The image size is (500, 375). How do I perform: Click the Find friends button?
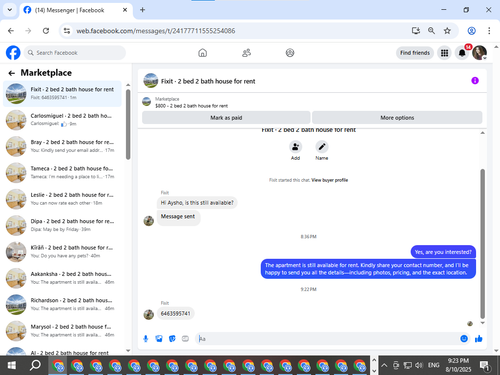click(x=415, y=53)
